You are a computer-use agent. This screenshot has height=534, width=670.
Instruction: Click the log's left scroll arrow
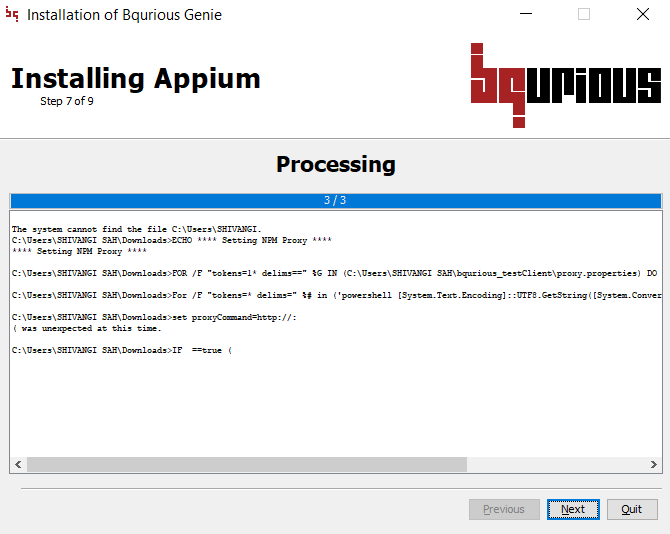(18, 464)
